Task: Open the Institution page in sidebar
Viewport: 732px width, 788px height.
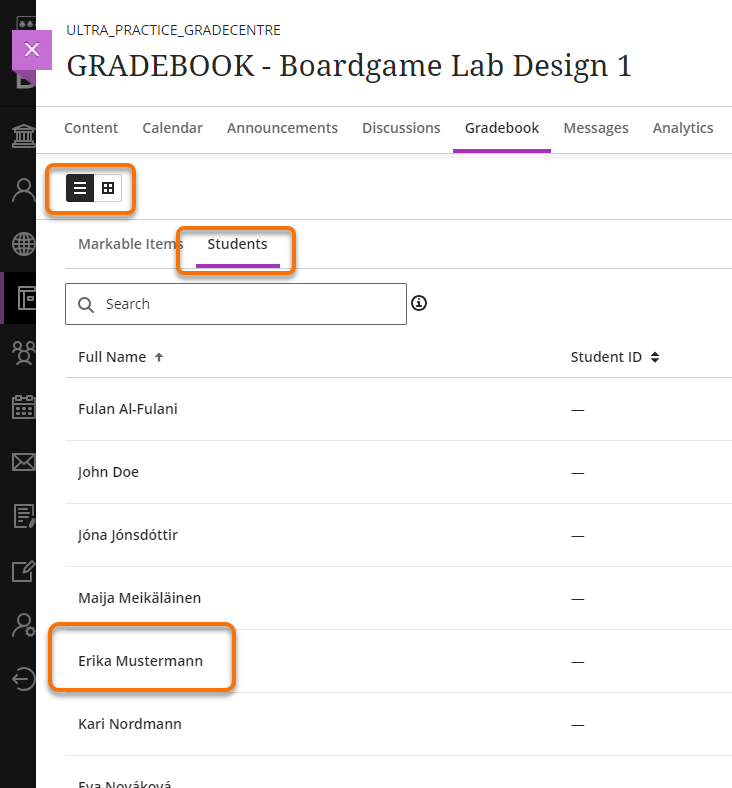Action: pyautogui.click(x=22, y=136)
